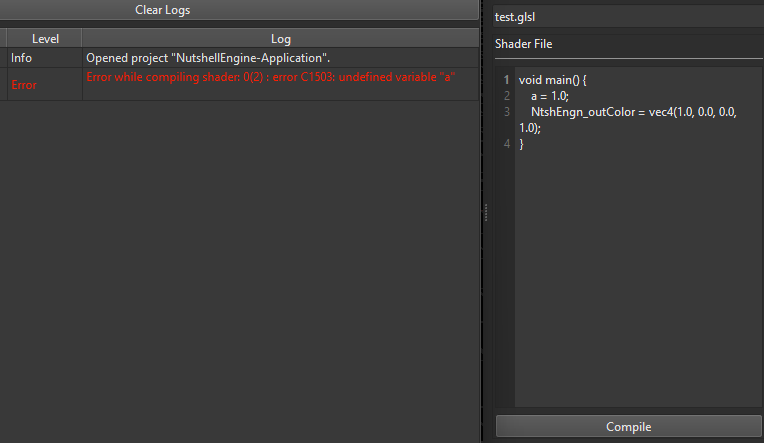Click the Level column header

click(x=46, y=39)
